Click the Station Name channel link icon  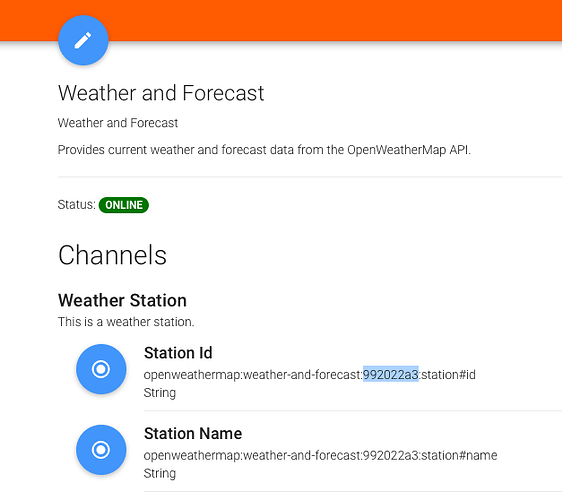point(101,450)
